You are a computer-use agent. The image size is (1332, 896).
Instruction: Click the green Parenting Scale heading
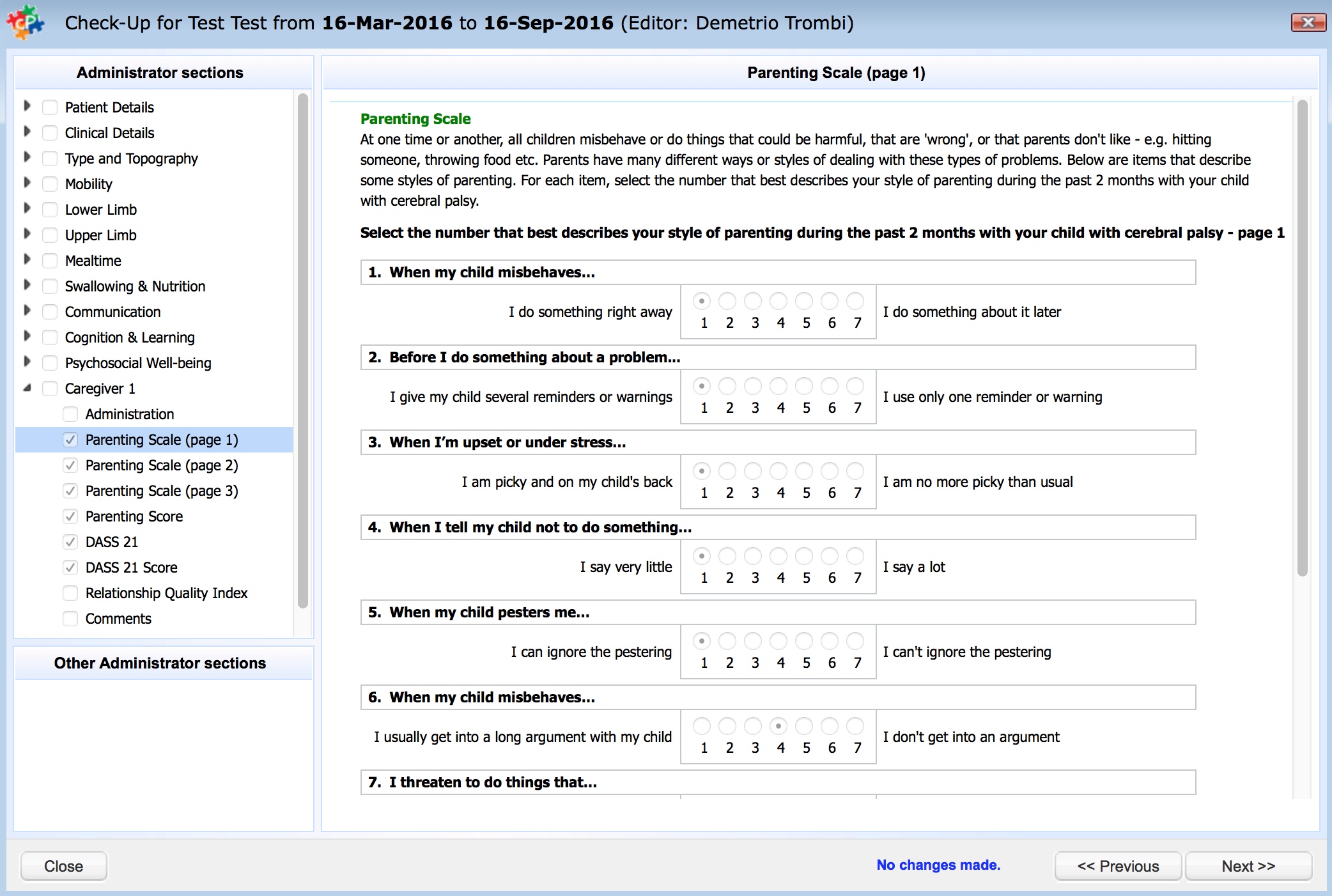[x=415, y=119]
